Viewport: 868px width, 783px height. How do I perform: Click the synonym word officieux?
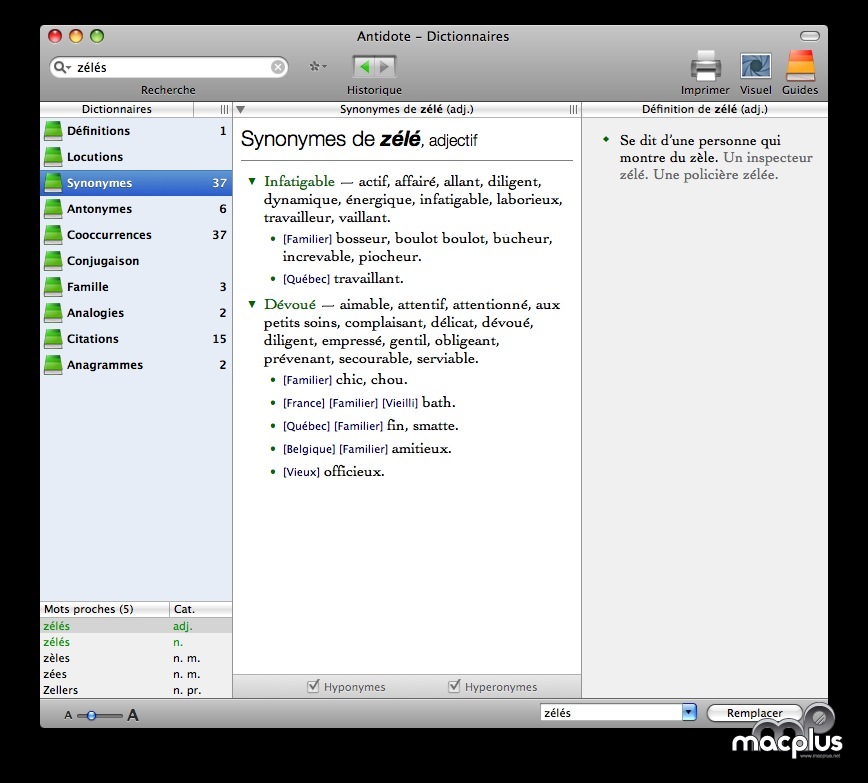352,472
